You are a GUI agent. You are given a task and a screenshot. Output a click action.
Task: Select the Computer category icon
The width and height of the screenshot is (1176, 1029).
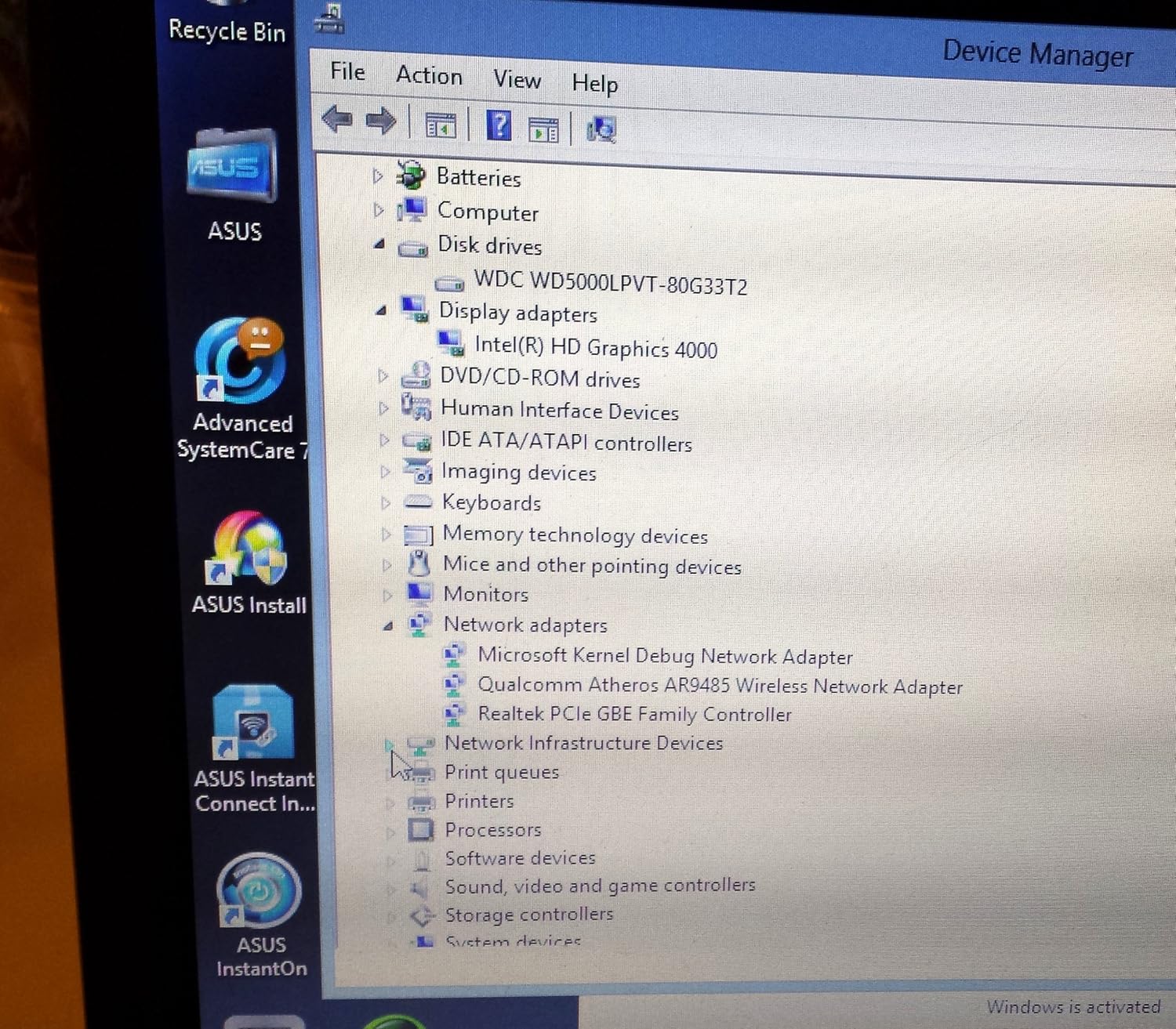(x=412, y=210)
